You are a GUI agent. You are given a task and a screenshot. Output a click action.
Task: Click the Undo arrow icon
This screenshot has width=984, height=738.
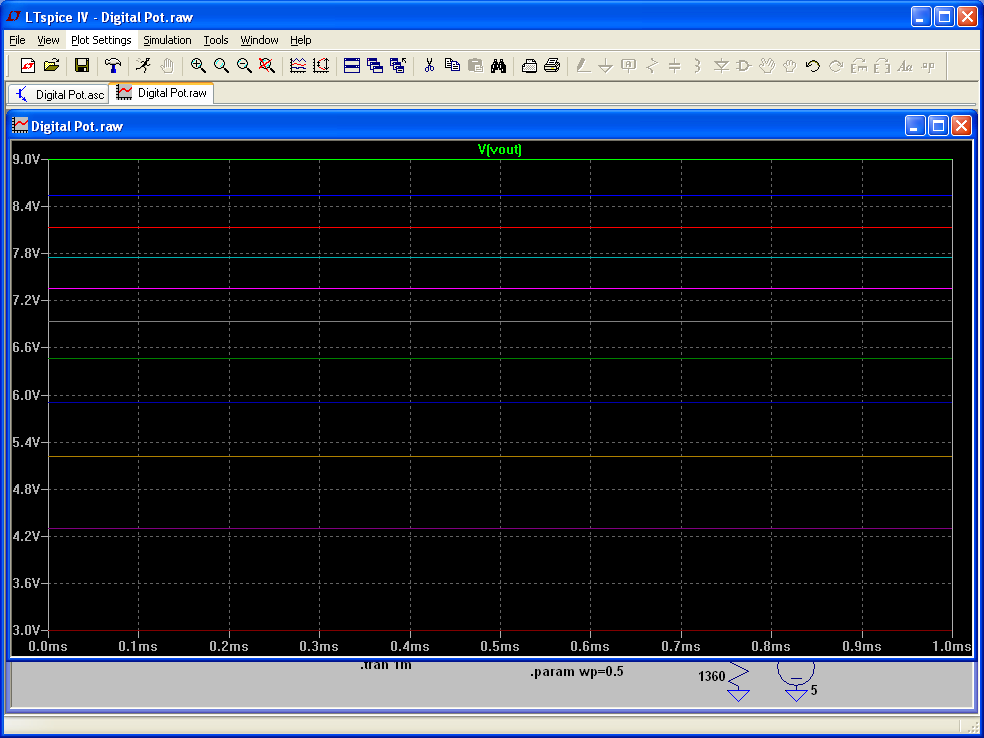coord(813,65)
